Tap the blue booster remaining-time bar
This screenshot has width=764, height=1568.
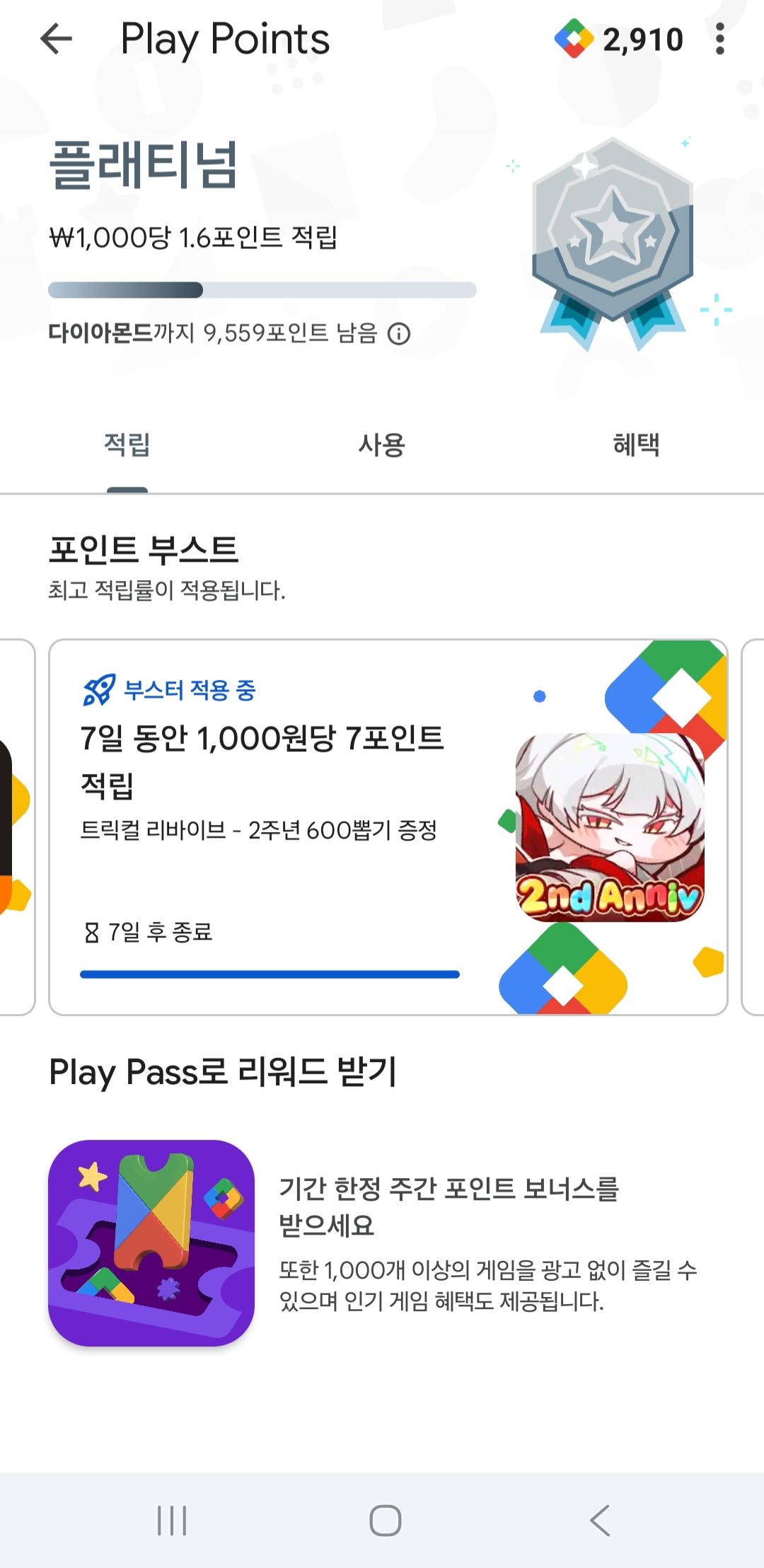point(270,974)
